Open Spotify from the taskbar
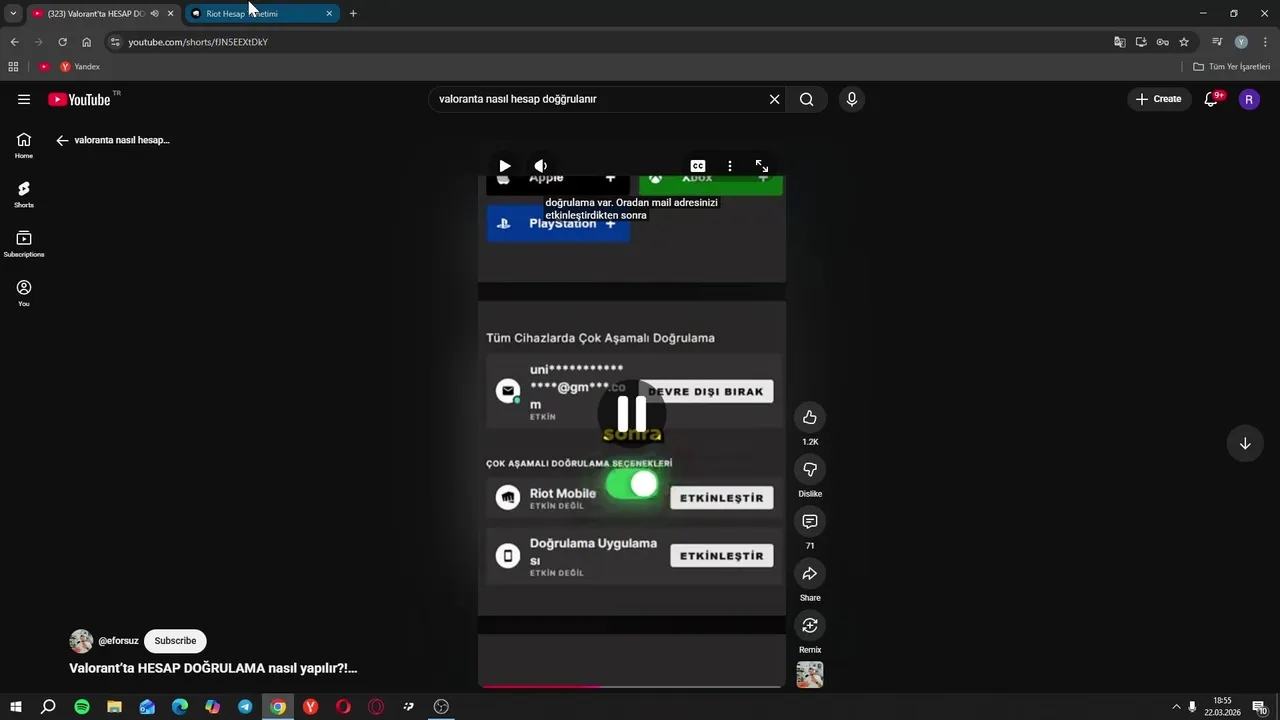 (x=82, y=707)
